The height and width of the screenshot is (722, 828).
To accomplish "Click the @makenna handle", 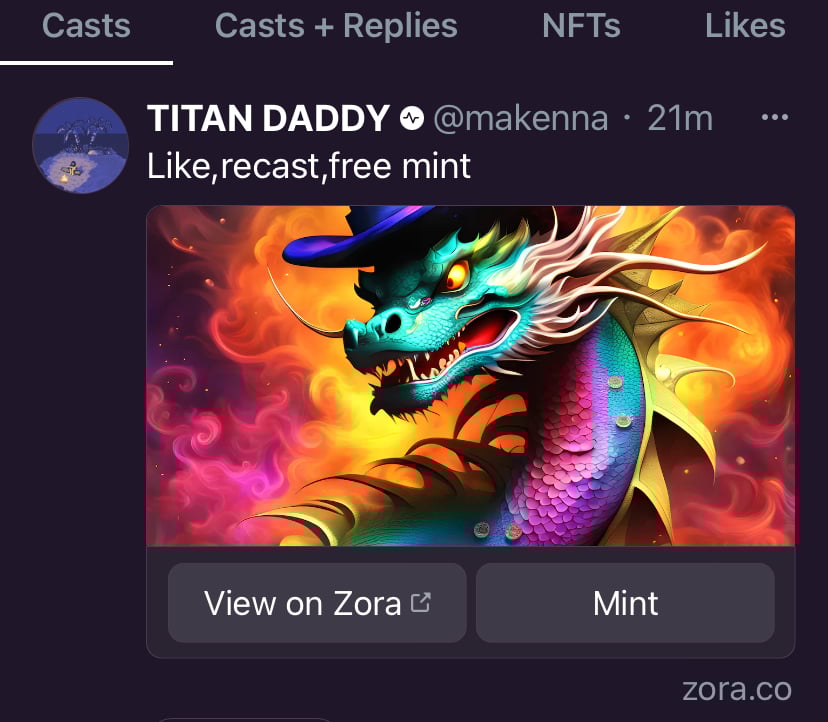I will coord(521,118).
